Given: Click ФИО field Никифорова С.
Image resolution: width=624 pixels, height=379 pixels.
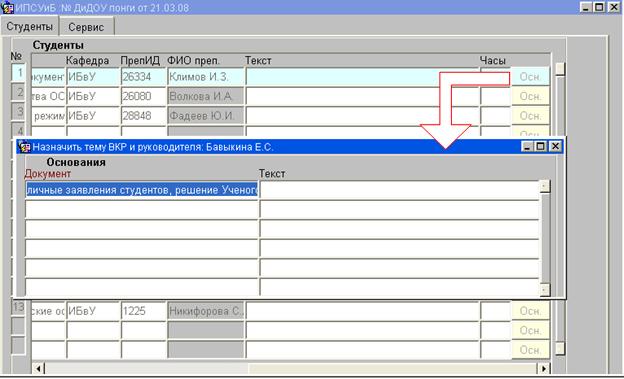Looking at the screenshot, I should tap(205, 311).
